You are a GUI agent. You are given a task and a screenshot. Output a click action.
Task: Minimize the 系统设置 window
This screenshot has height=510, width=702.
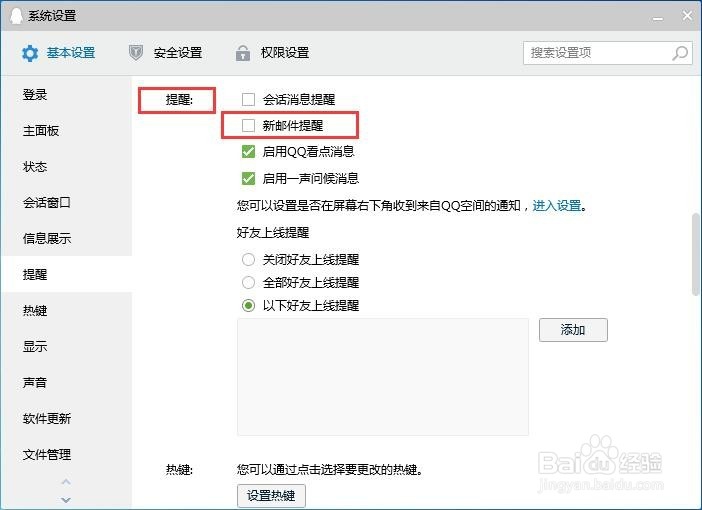click(x=658, y=17)
